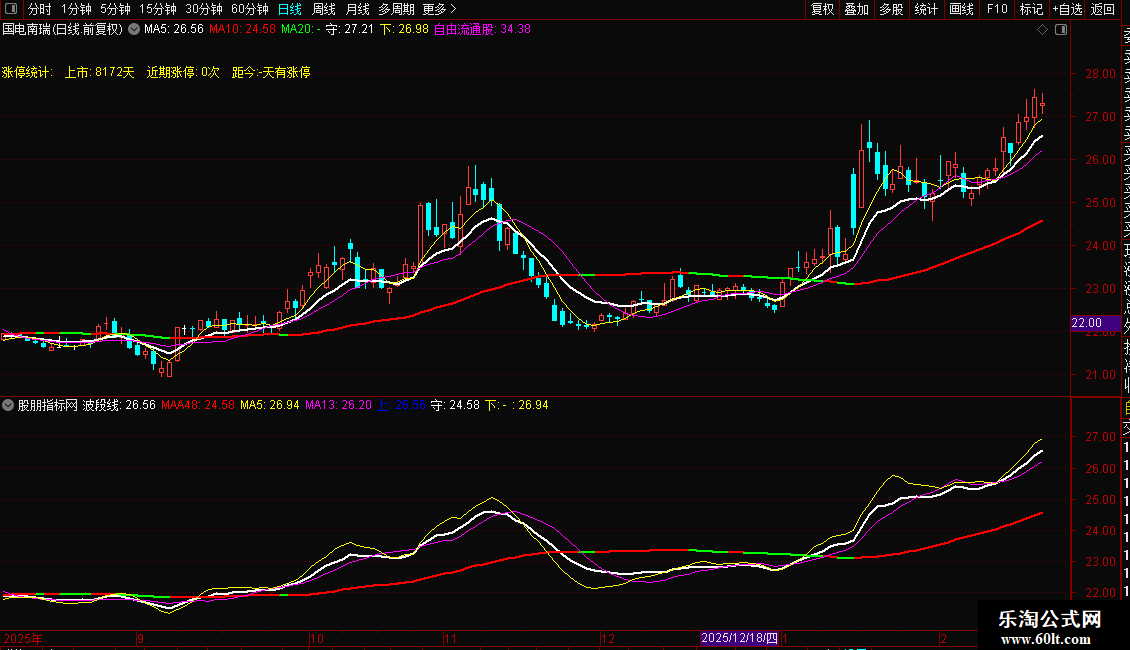
Task: Toggle the right side panel icon
Action: (x=1061, y=30)
